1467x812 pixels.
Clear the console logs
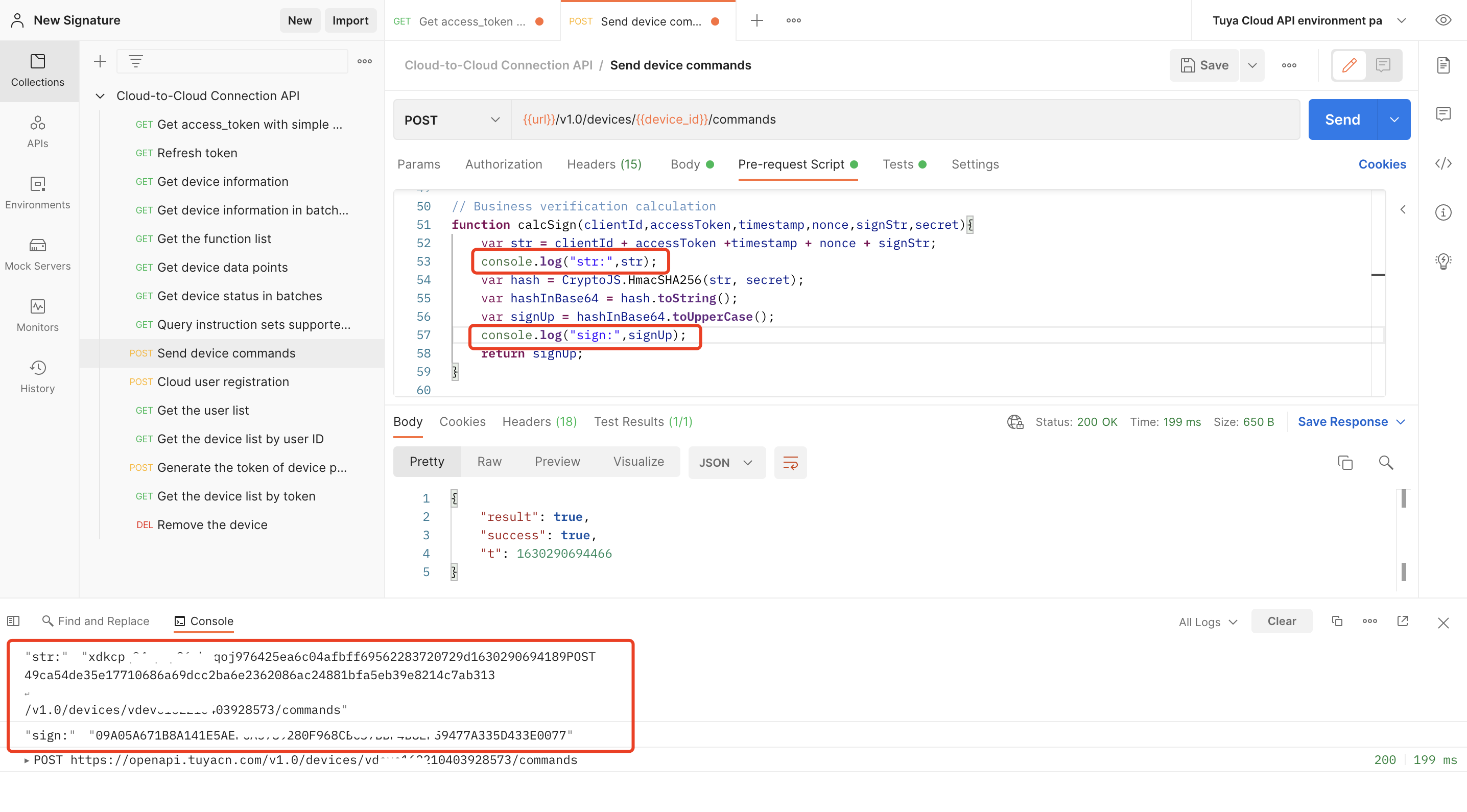[x=1282, y=621]
